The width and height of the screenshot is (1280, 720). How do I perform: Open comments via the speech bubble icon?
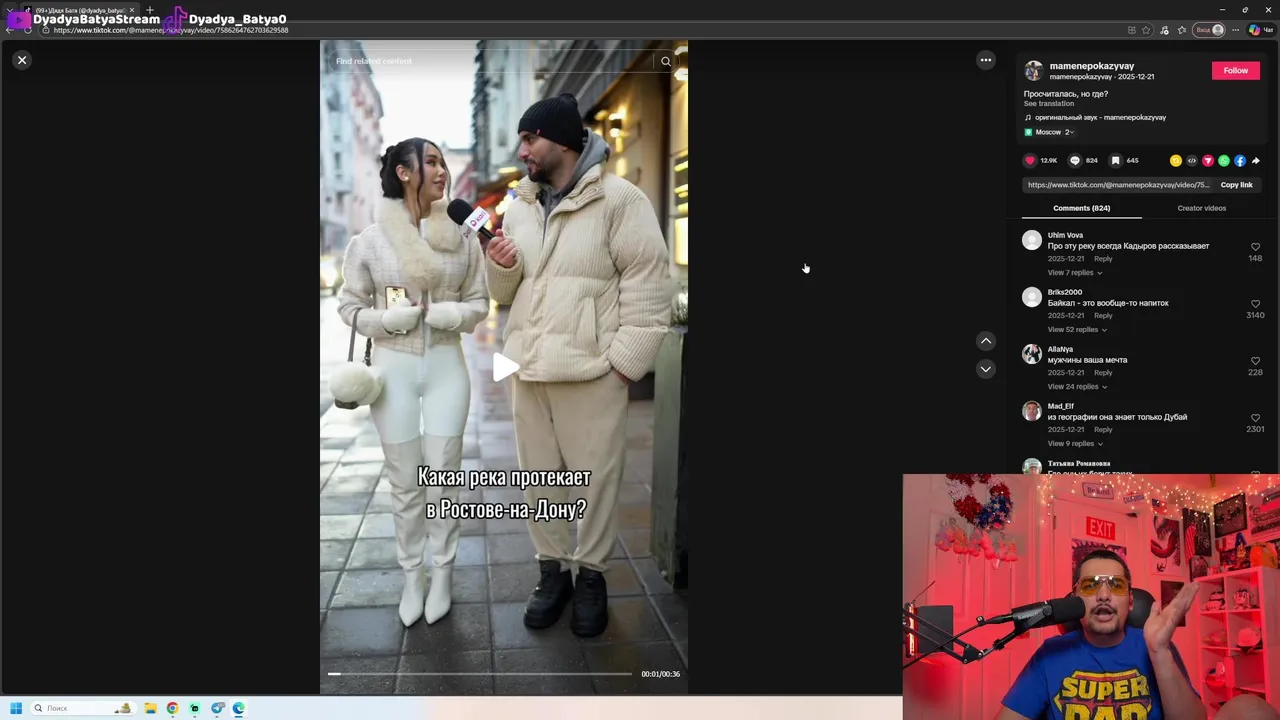click(1075, 160)
